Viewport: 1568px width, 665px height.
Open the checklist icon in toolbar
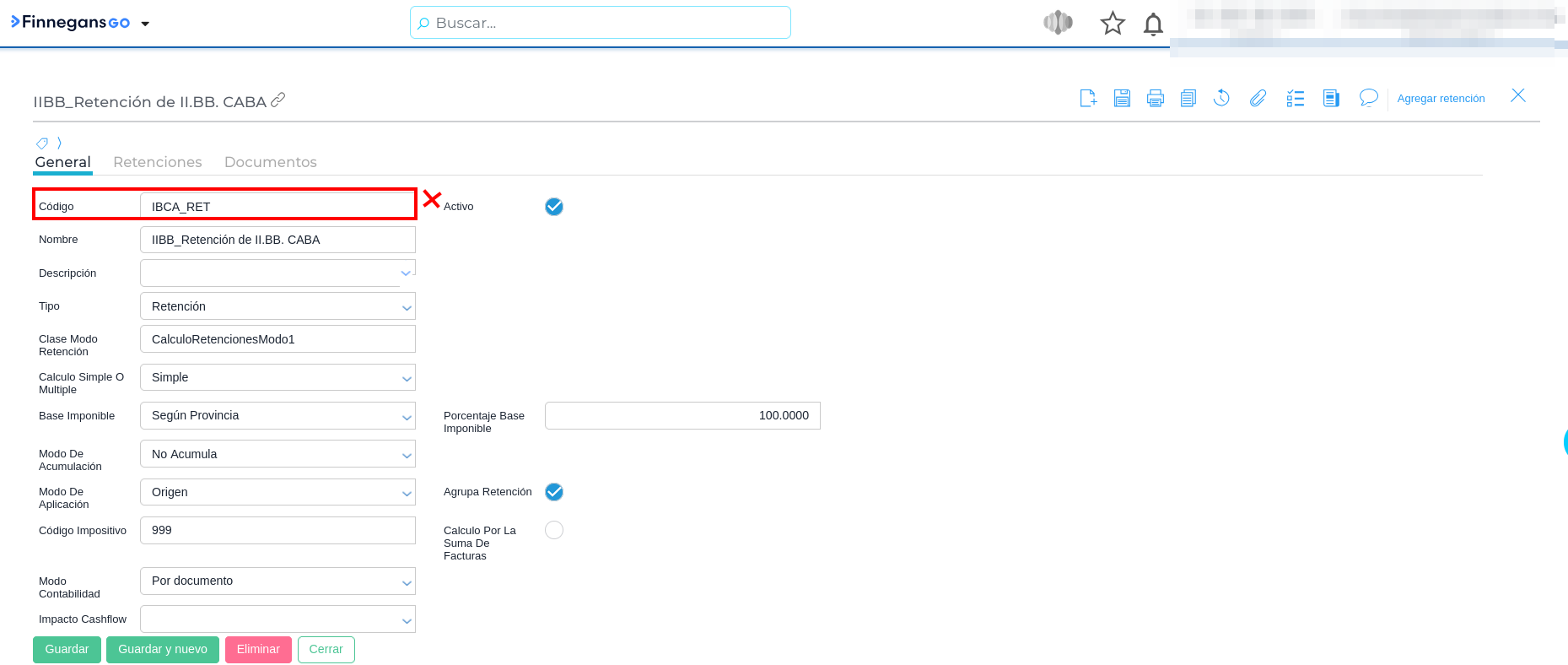[1295, 99]
